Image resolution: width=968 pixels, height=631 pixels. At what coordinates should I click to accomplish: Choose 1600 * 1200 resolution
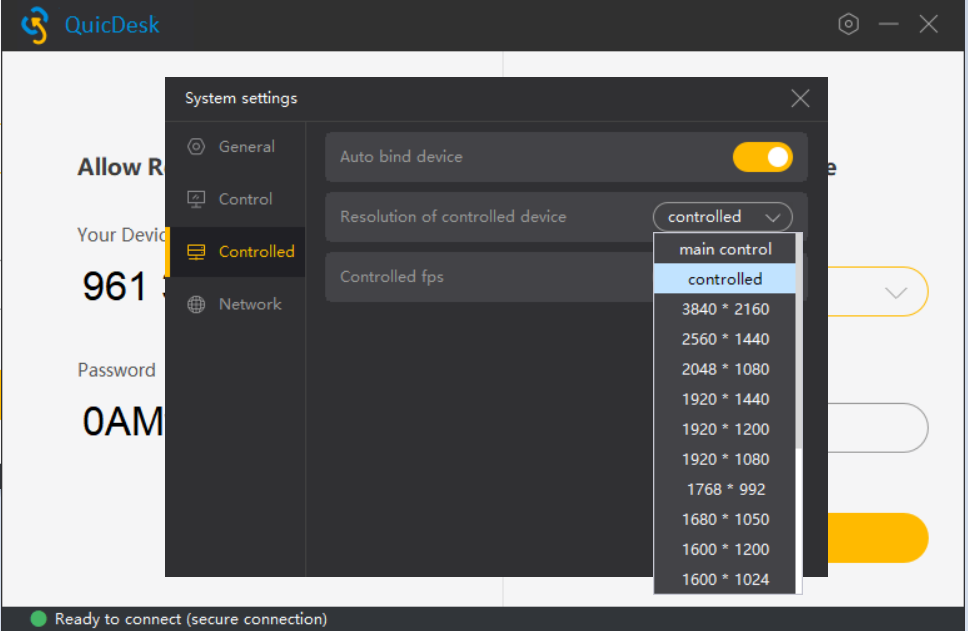[725, 550]
